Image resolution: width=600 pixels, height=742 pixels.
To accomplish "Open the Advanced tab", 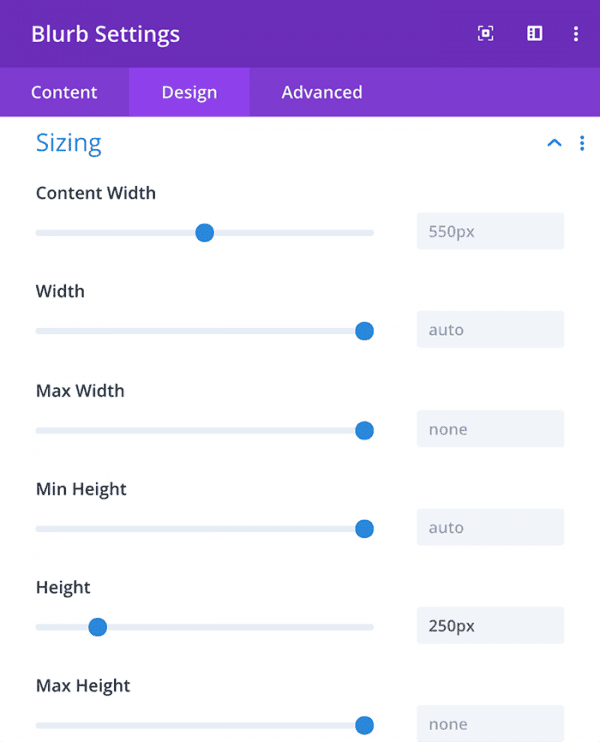I will (x=322, y=92).
